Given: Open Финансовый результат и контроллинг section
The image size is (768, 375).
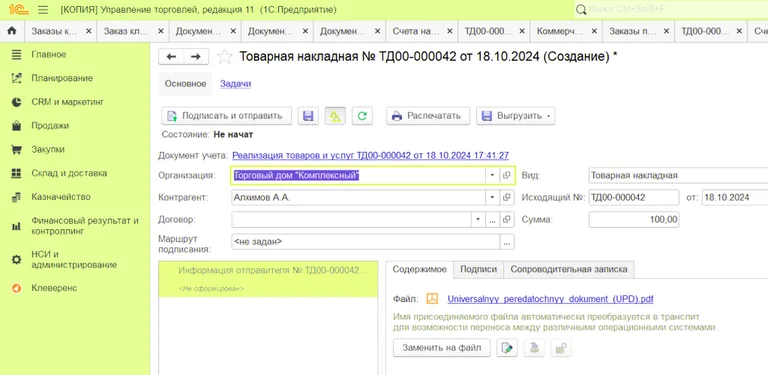Looking at the screenshot, I should click(x=85, y=226).
